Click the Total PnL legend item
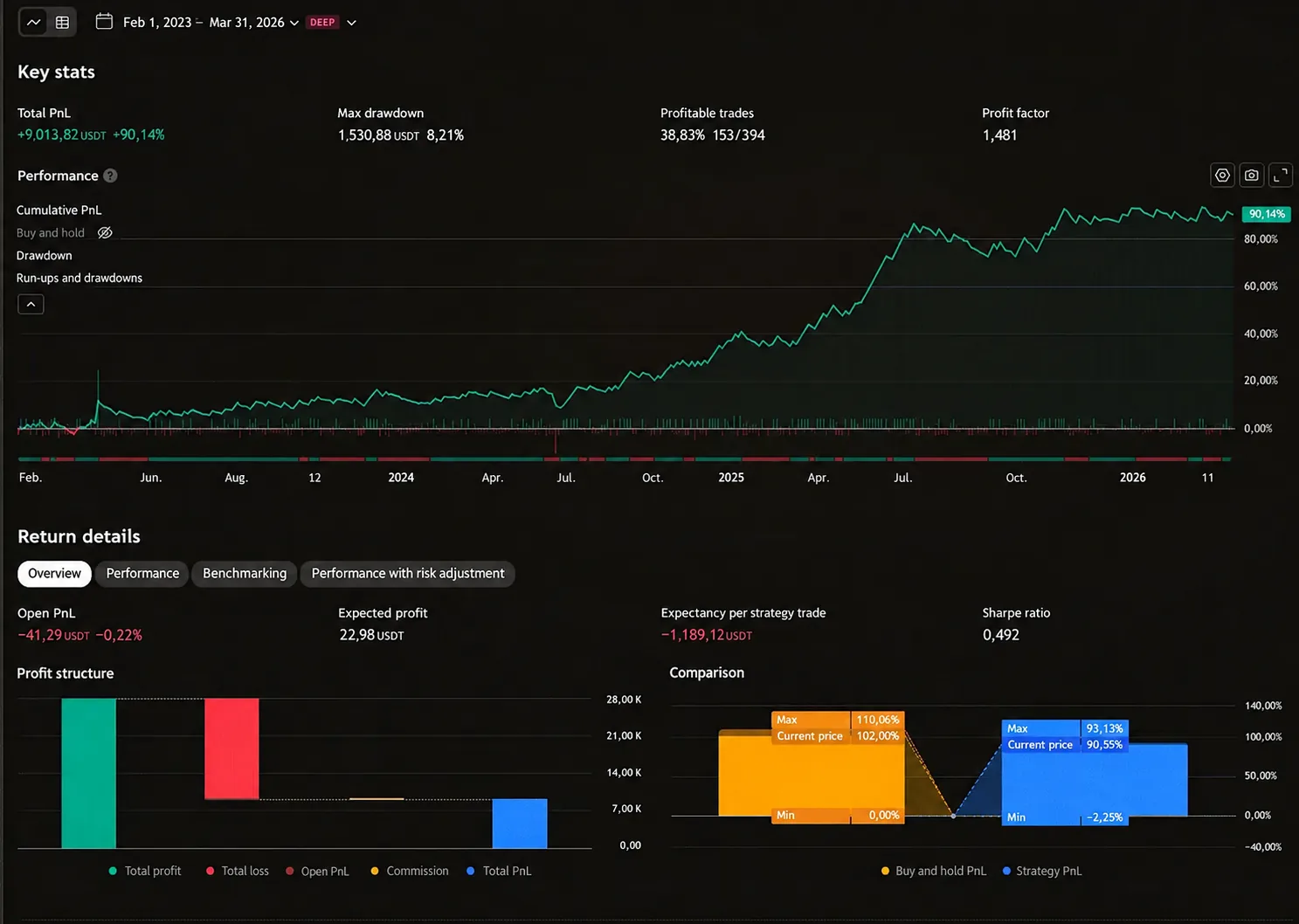1299x924 pixels. point(499,872)
